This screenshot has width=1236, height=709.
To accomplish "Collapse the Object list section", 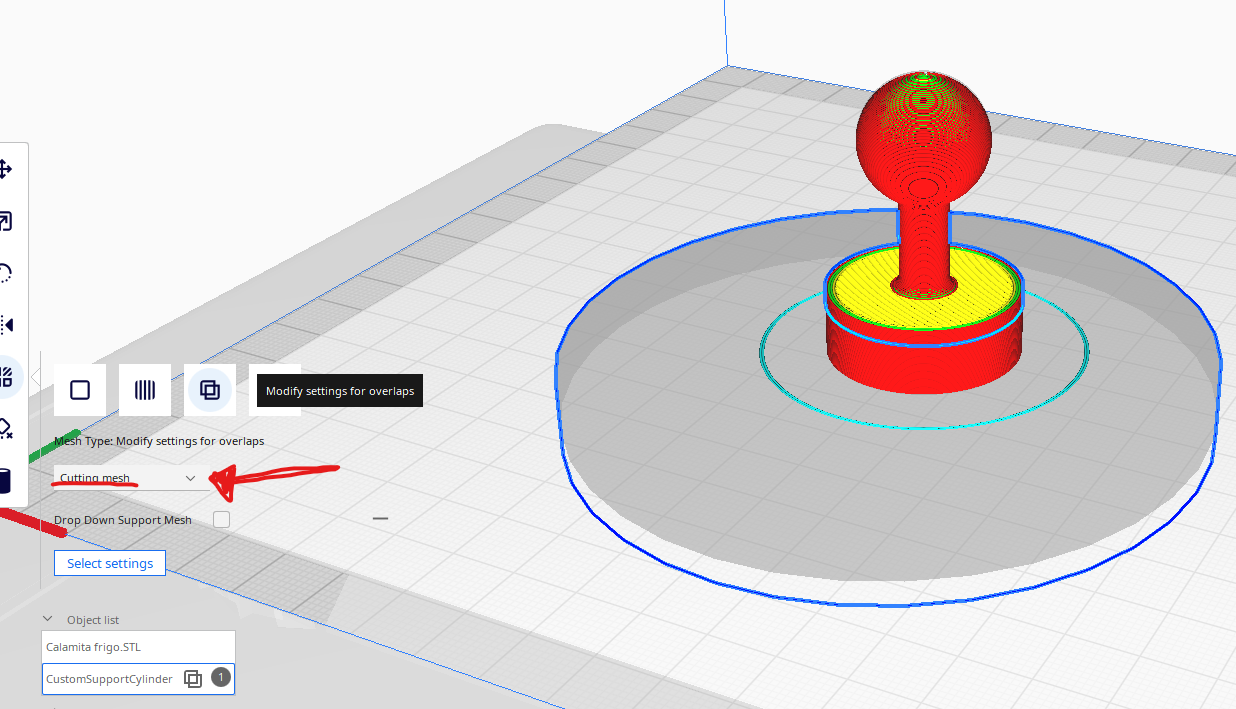I will (48, 620).
